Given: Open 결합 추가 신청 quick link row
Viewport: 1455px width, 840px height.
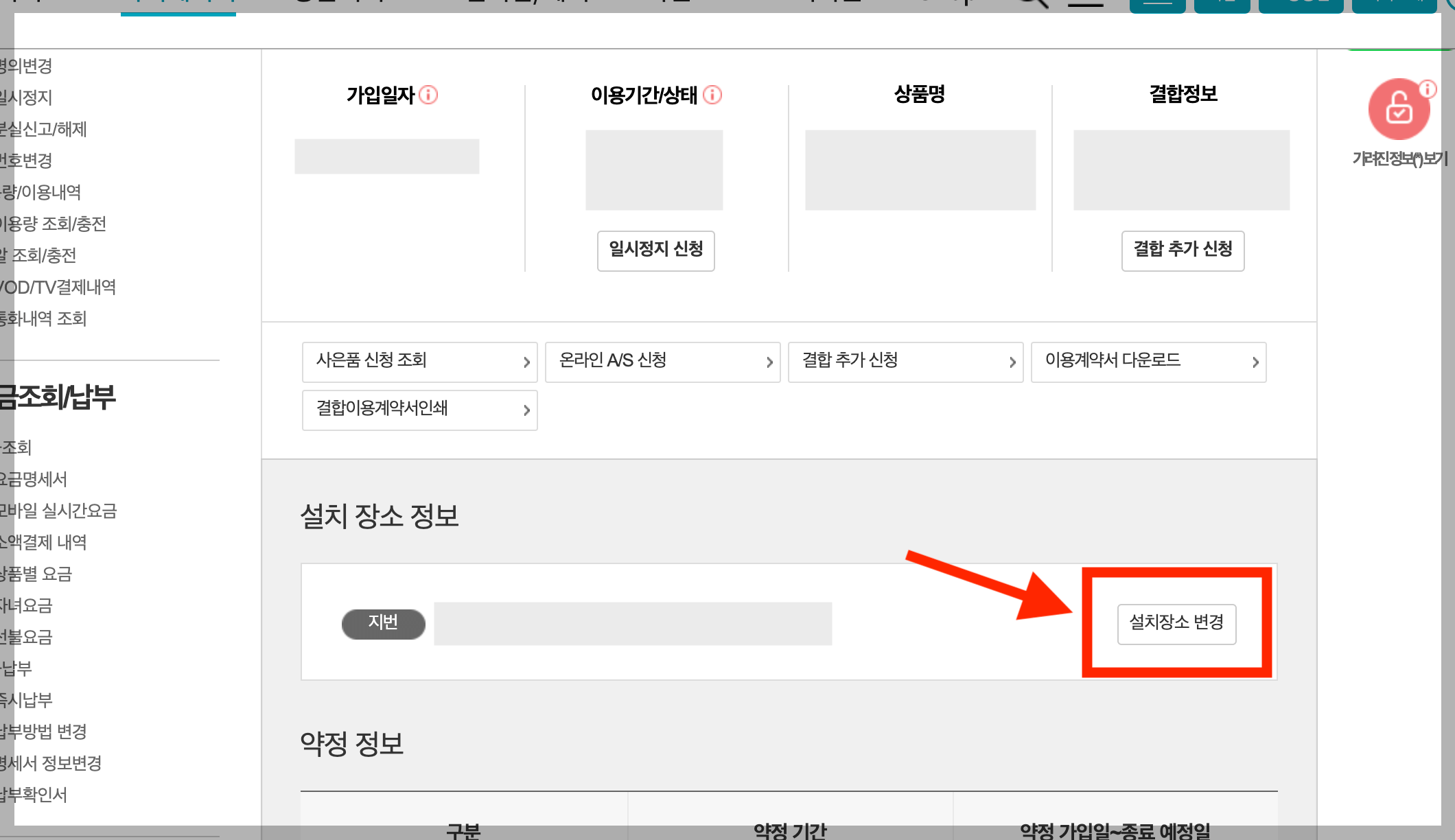Looking at the screenshot, I should pyautogui.click(x=905, y=362).
